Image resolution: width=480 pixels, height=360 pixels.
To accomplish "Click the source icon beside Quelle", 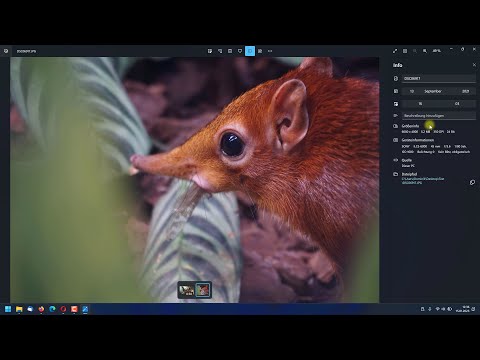I will pyautogui.click(x=396, y=160).
